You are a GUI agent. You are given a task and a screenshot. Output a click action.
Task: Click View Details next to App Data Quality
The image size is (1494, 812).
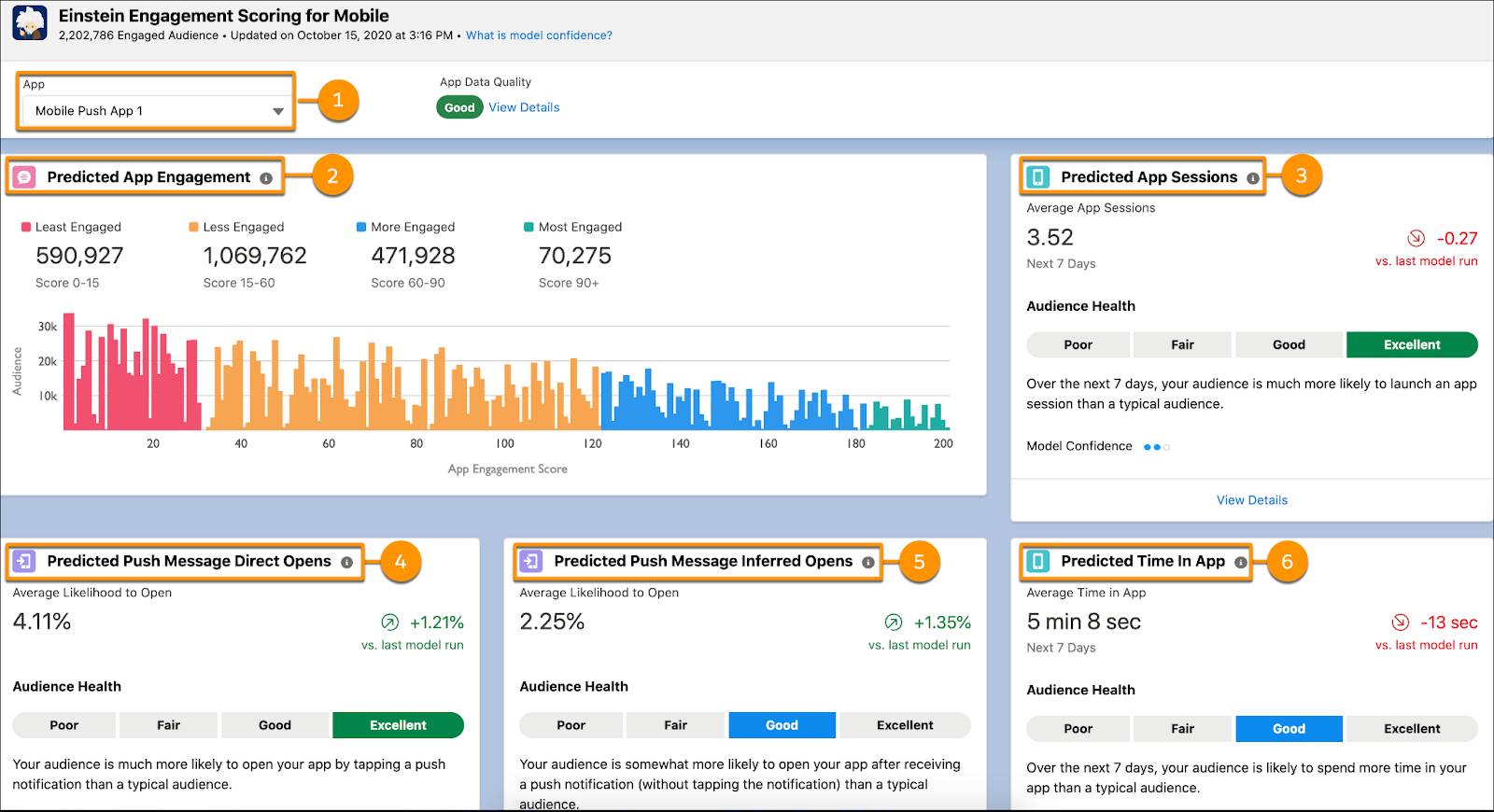(524, 107)
